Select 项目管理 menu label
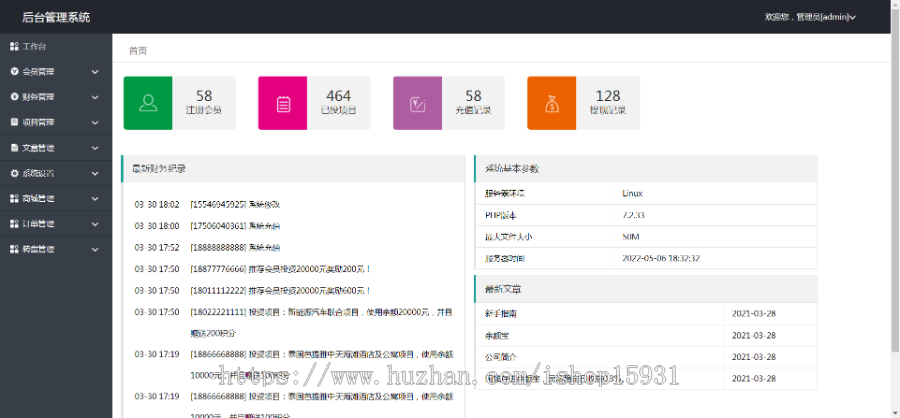The height and width of the screenshot is (418, 900). click(x=38, y=122)
